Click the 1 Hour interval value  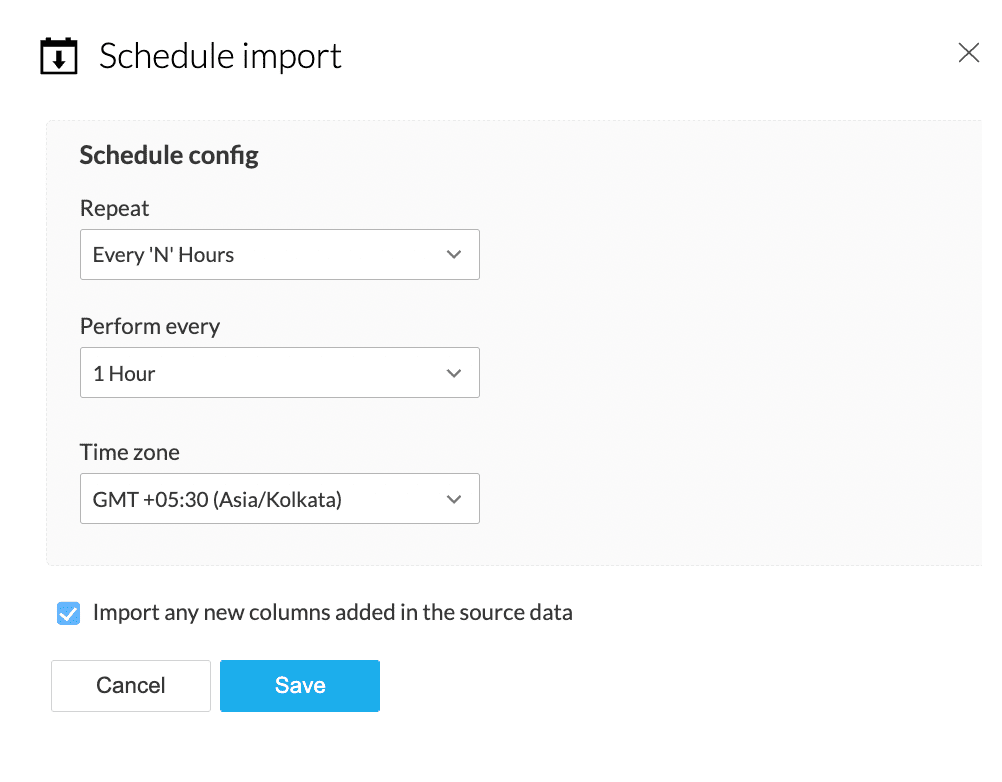pos(125,374)
